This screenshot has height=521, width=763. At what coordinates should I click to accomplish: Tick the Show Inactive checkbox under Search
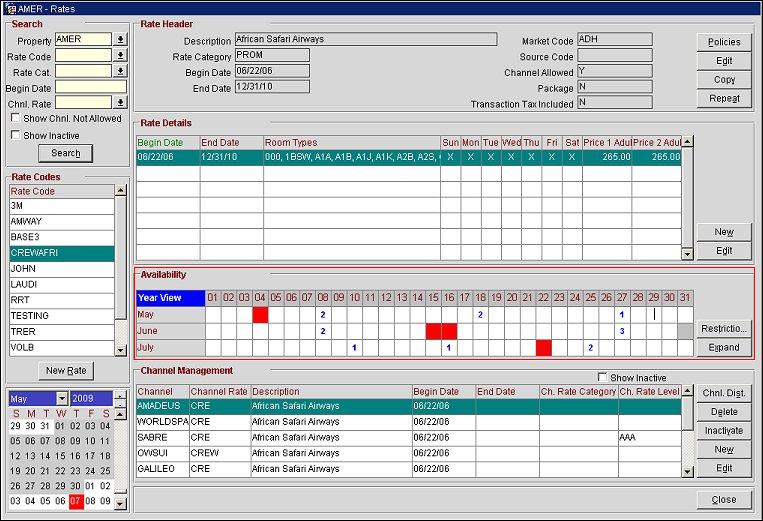tap(15, 135)
